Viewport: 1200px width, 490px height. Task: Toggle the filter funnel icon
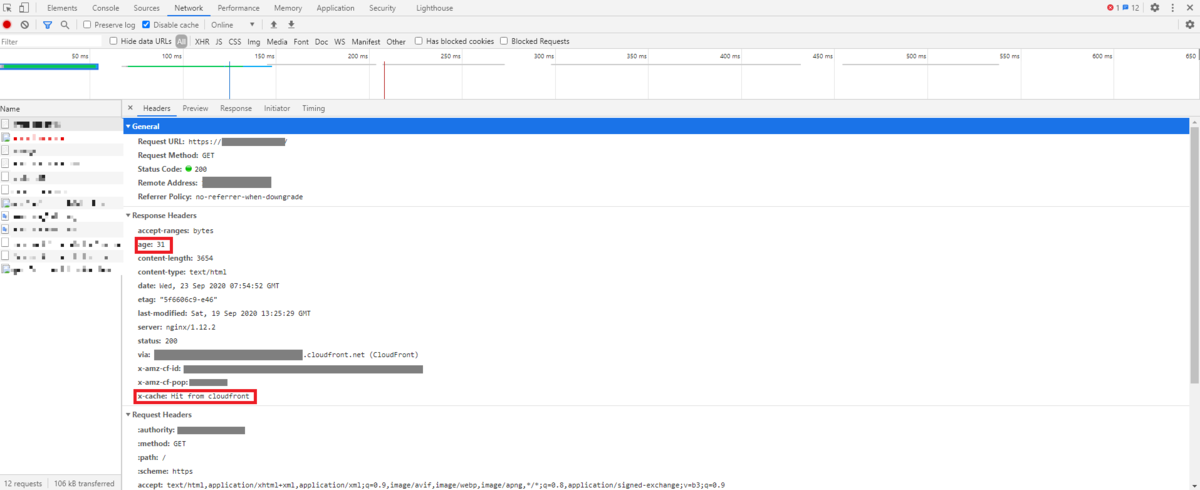(47, 24)
